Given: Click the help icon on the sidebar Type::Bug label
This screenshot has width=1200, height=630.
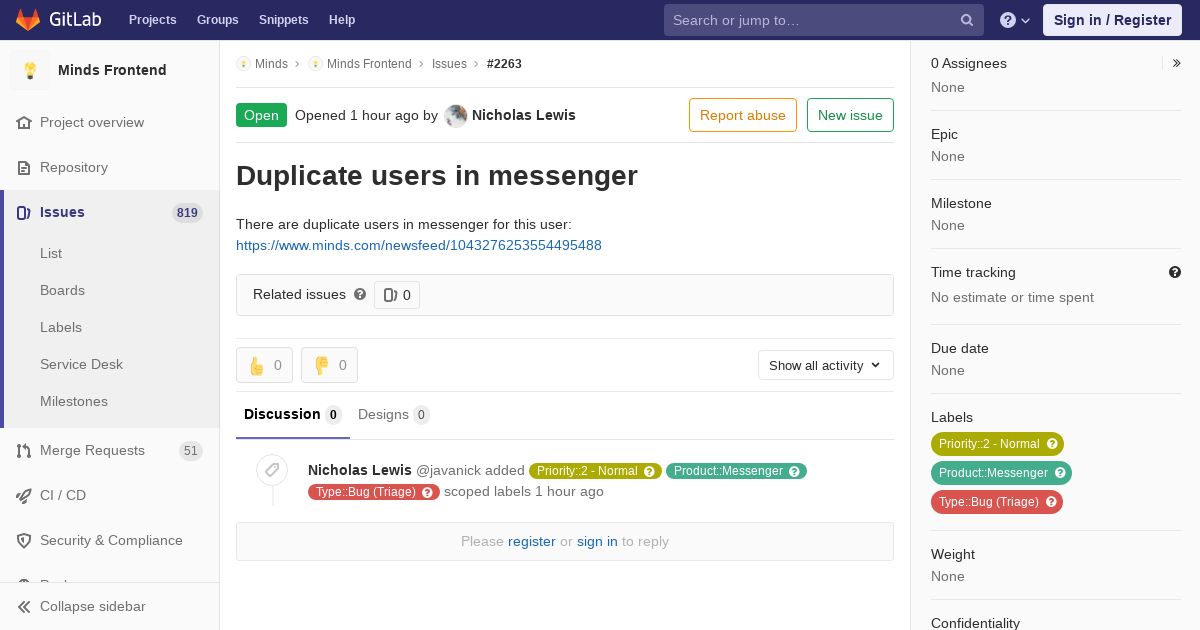Looking at the screenshot, I should 1051,502.
